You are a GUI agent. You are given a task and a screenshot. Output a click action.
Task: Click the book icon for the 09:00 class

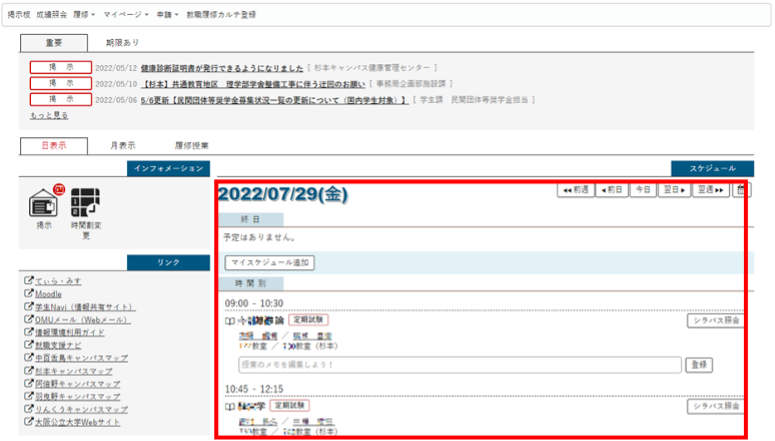coord(230,321)
